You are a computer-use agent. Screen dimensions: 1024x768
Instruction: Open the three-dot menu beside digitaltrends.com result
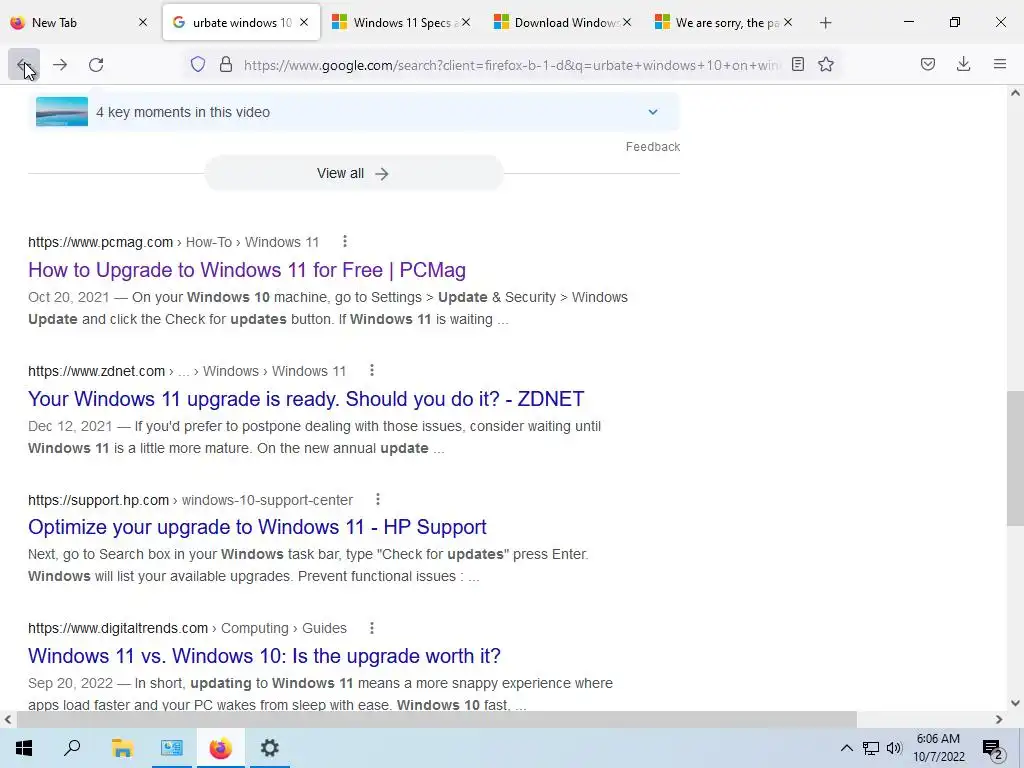(372, 628)
